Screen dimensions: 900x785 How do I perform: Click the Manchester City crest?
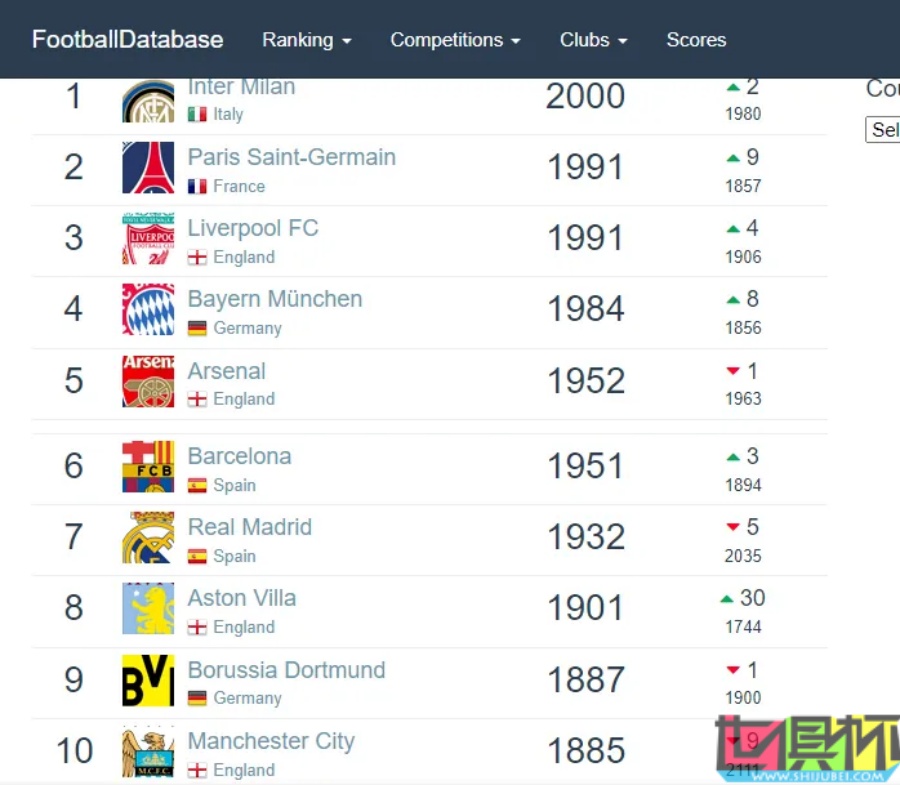148,751
